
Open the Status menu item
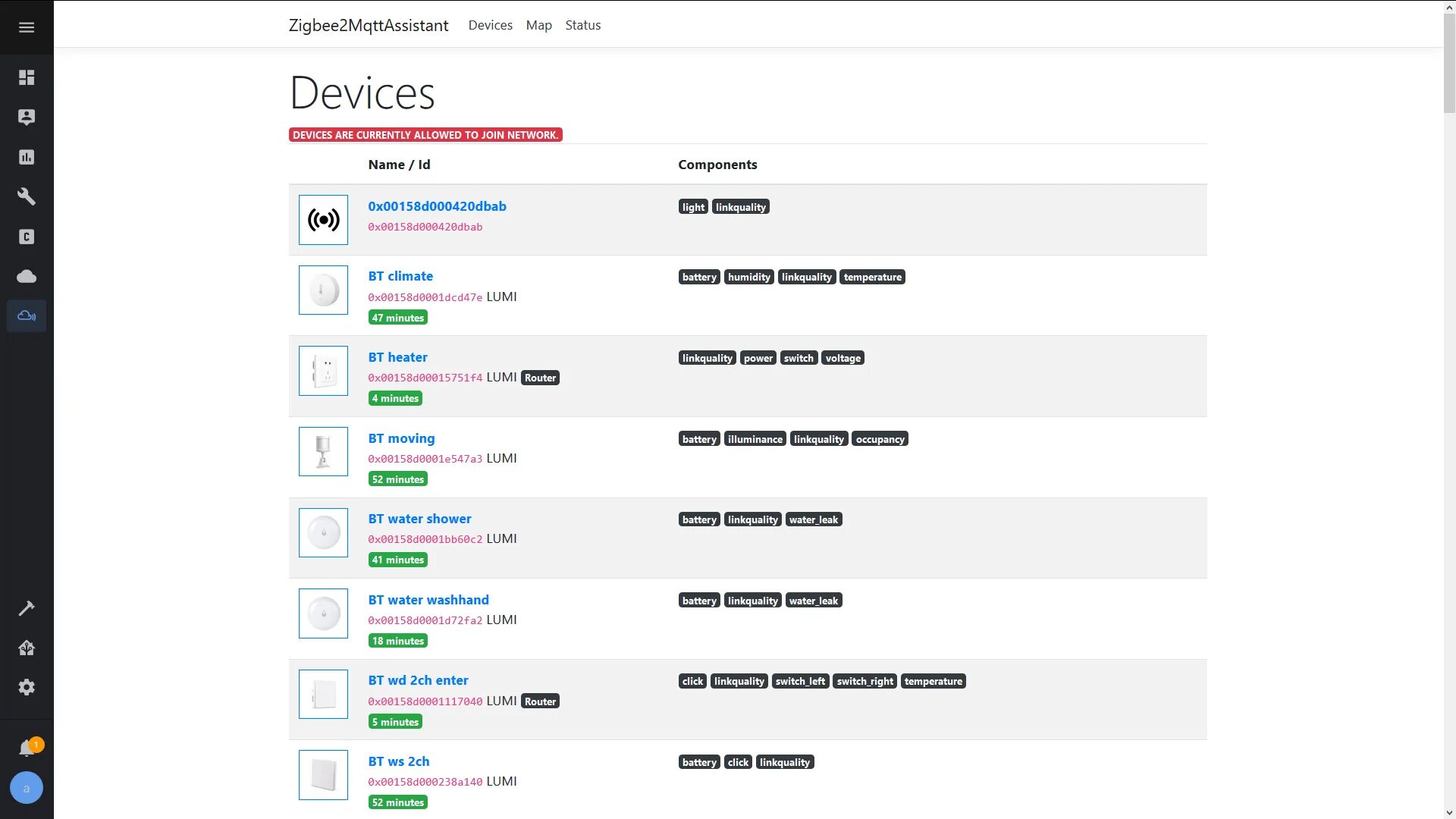coord(582,25)
